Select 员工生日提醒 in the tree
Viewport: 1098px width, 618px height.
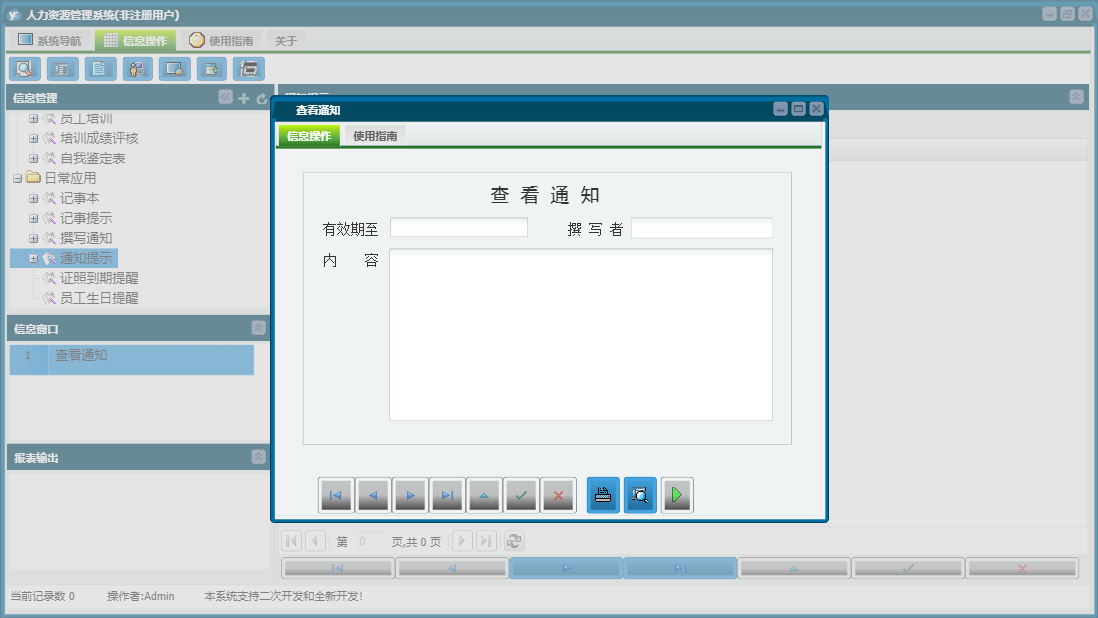99,298
